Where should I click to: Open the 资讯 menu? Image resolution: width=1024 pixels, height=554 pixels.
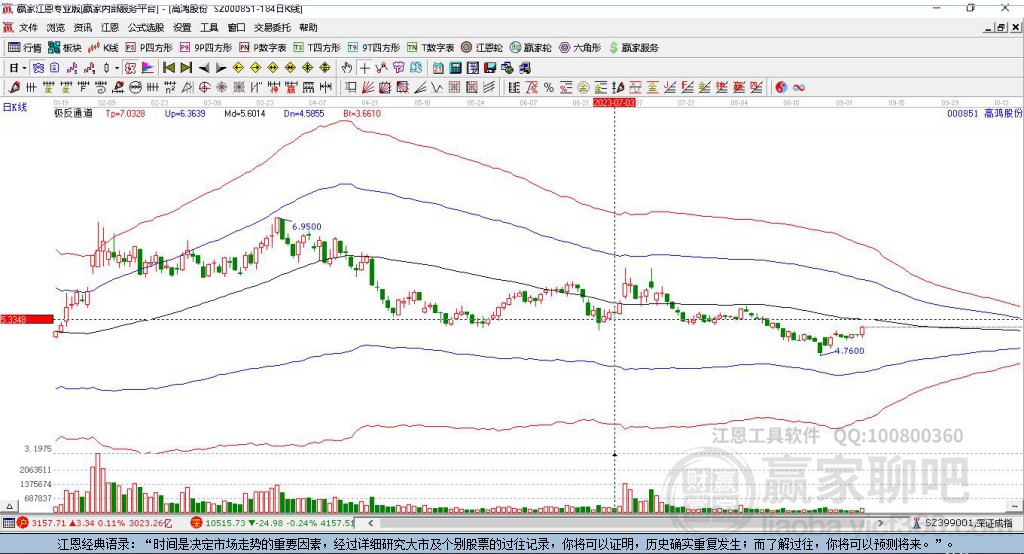click(82, 27)
